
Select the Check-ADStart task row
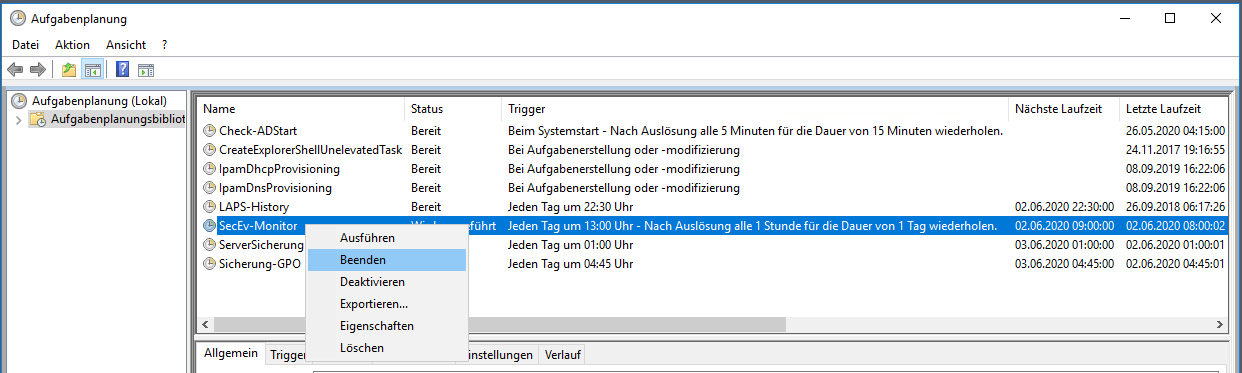[x=712, y=131]
